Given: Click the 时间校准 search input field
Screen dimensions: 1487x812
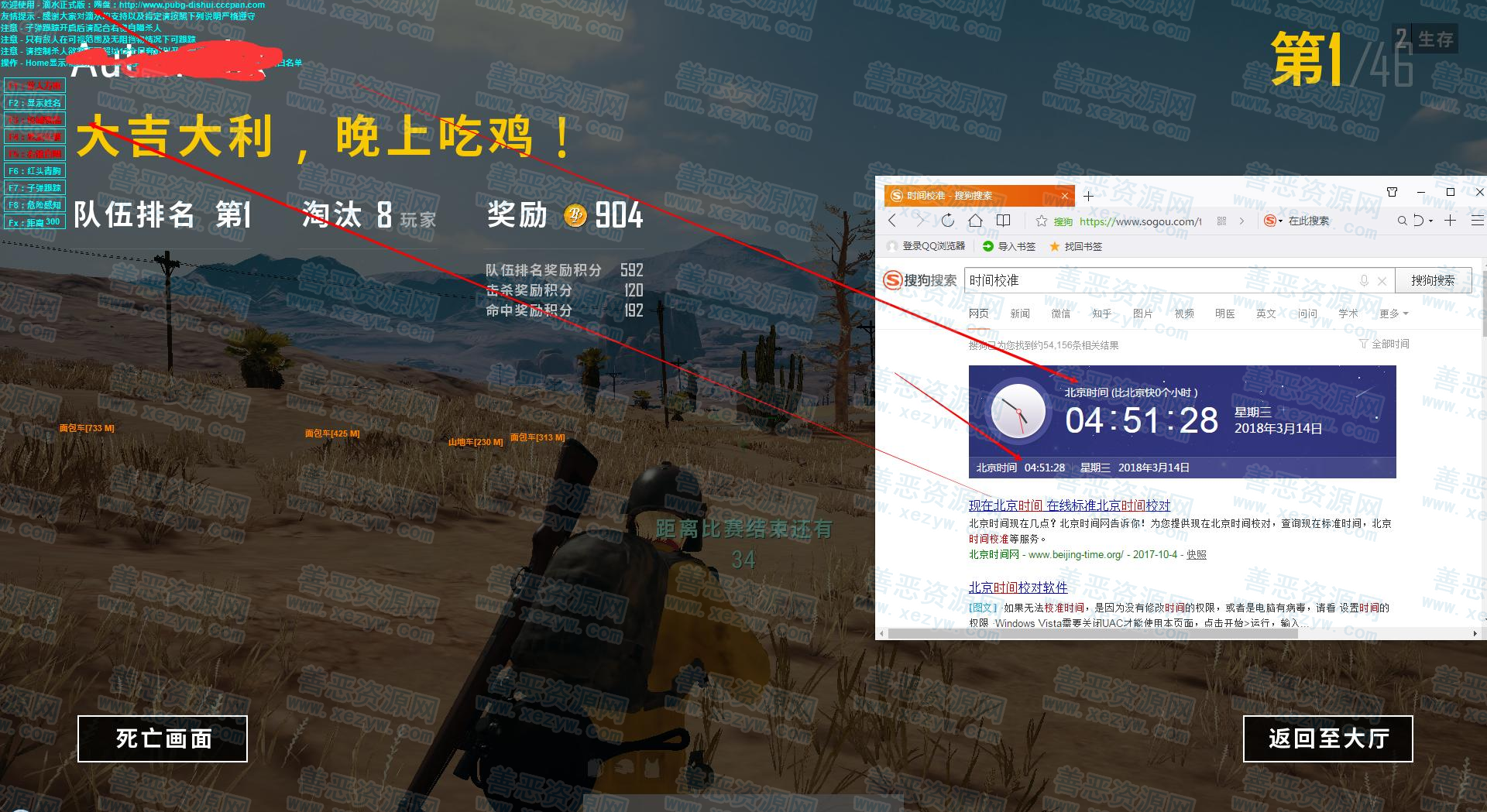Looking at the screenshot, I should tap(1154, 280).
